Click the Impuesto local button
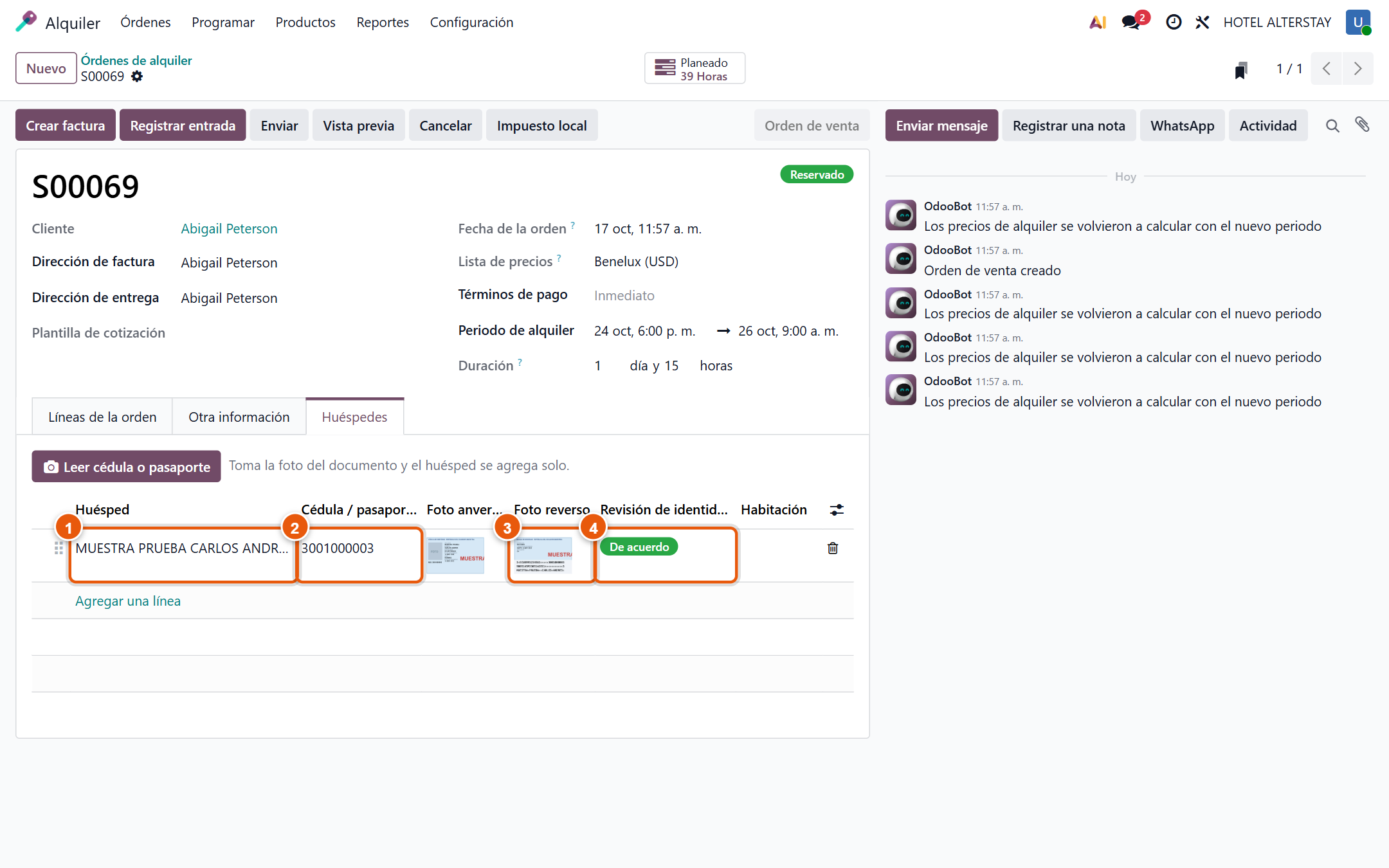 click(541, 125)
